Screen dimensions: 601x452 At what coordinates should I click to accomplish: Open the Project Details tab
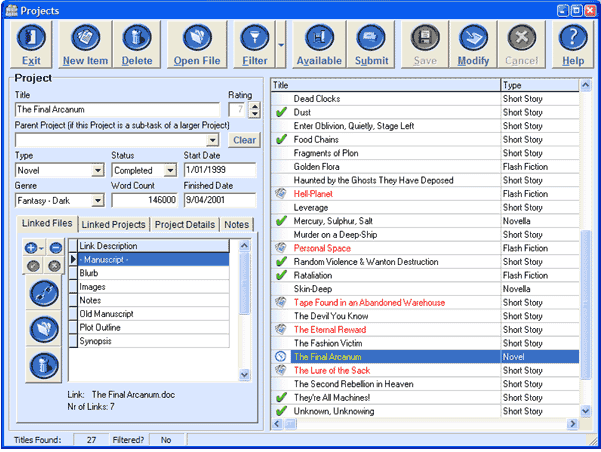click(185, 224)
